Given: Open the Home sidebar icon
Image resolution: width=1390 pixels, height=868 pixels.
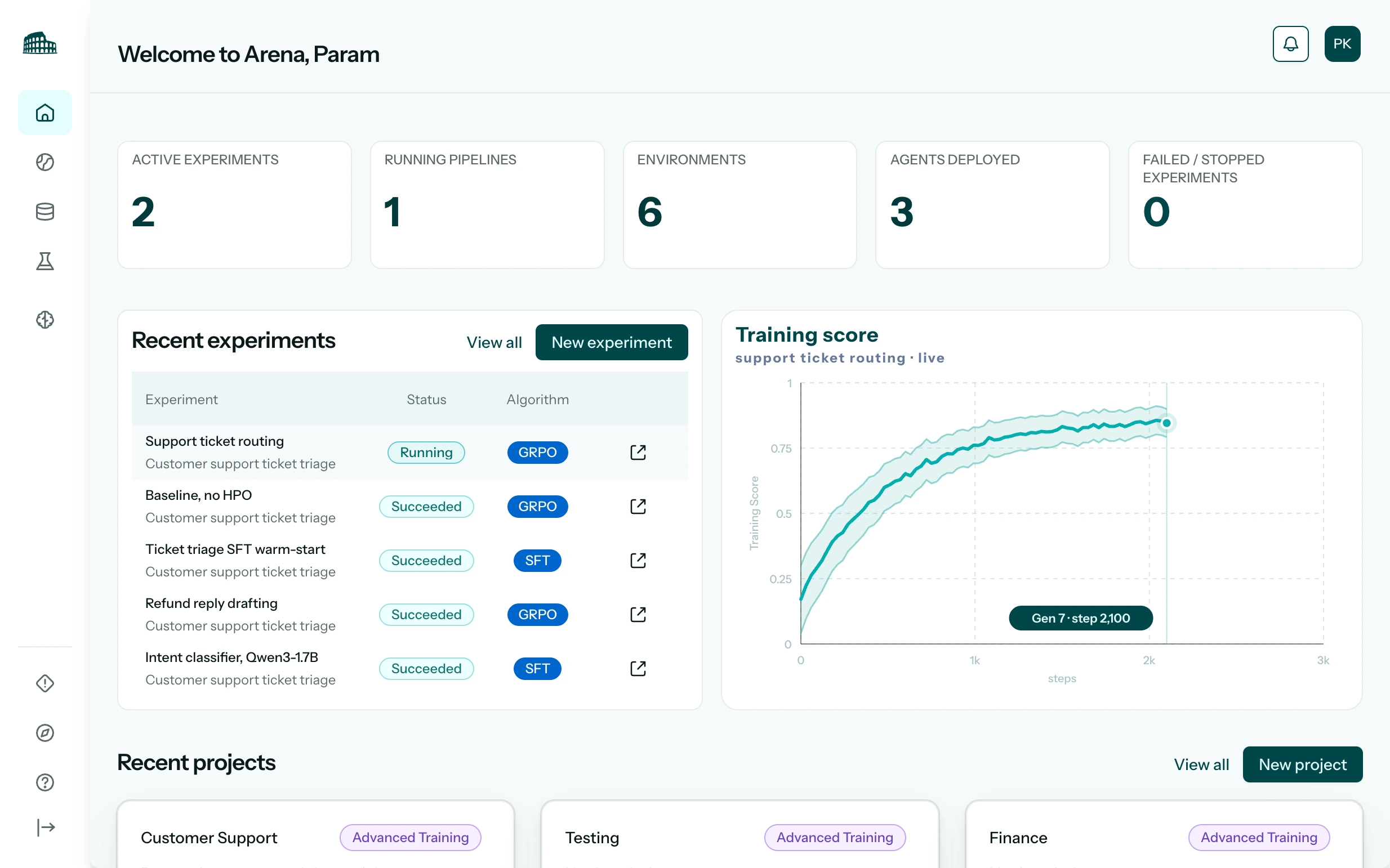Looking at the screenshot, I should (x=45, y=113).
